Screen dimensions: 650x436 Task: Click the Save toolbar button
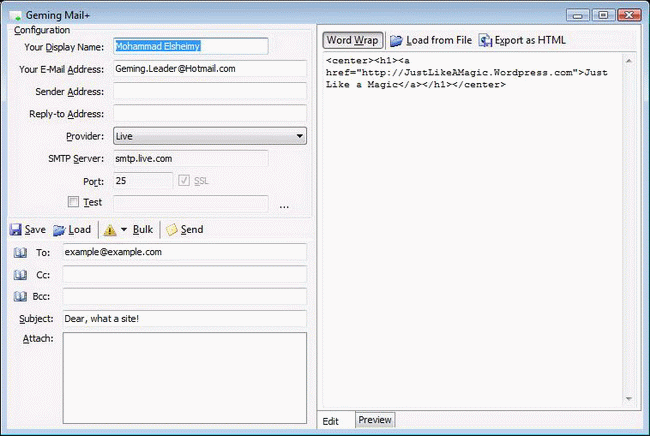(x=27, y=229)
